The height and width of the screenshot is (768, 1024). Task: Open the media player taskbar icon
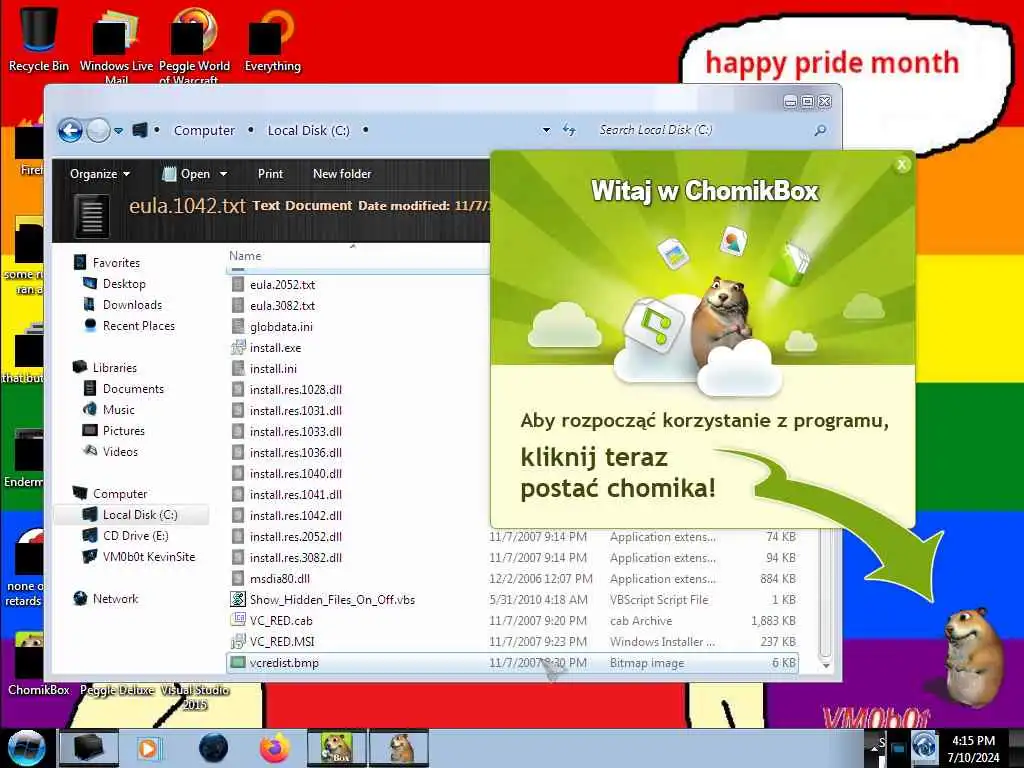149,748
